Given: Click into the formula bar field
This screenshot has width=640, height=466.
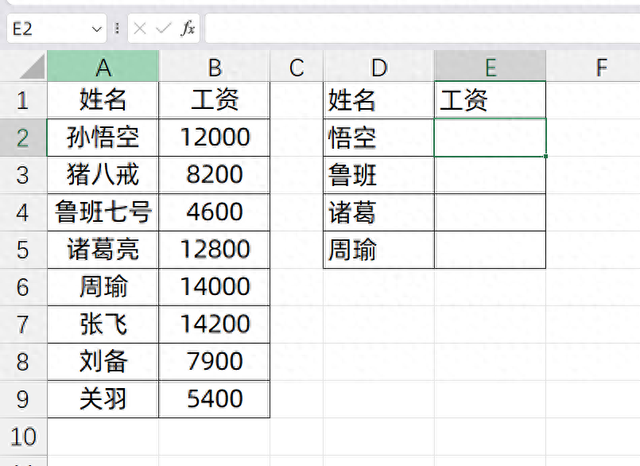Looking at the screenshot, I should [422, 29].
